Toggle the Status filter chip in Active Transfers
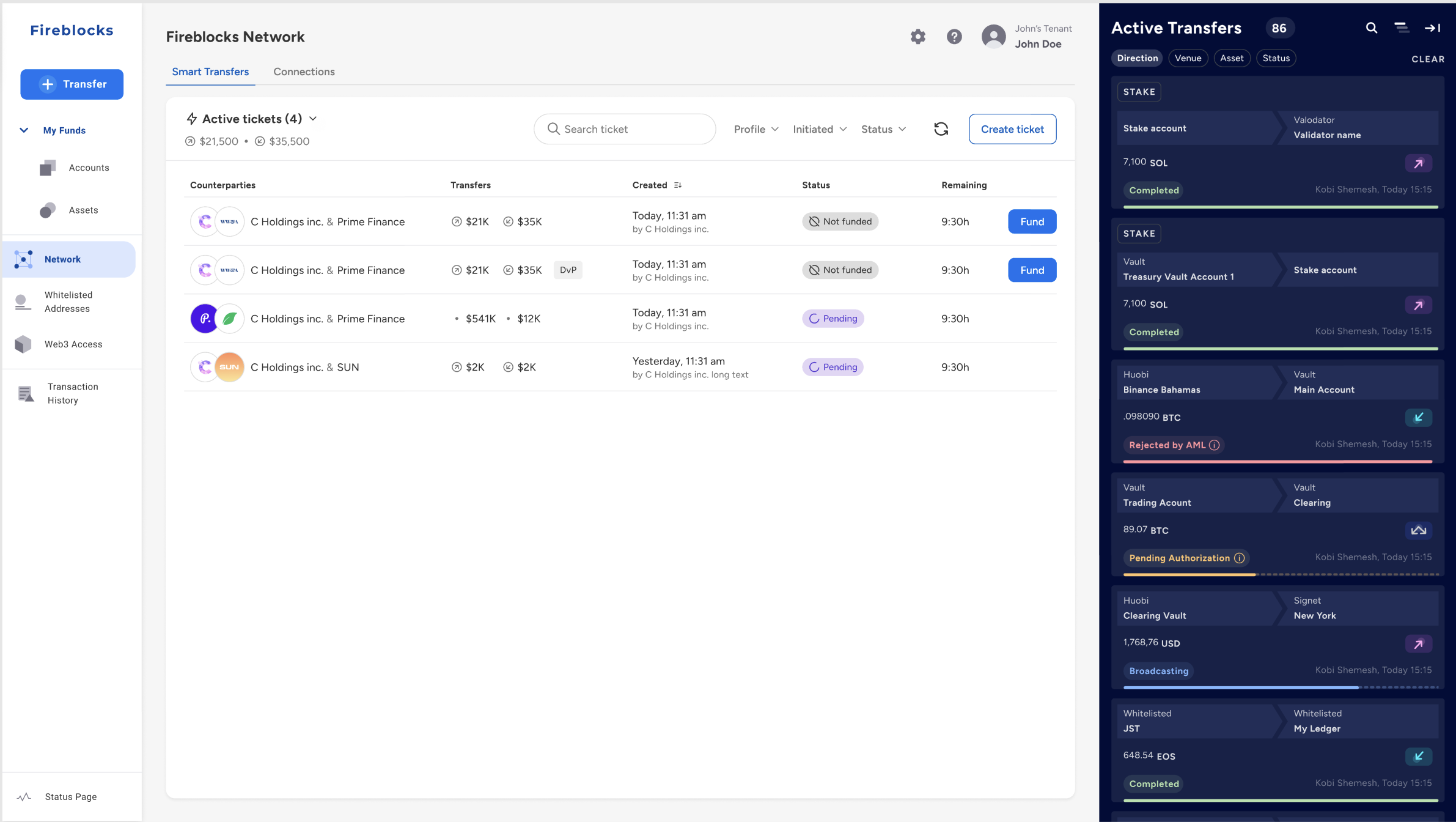 tap(1276, 58)
